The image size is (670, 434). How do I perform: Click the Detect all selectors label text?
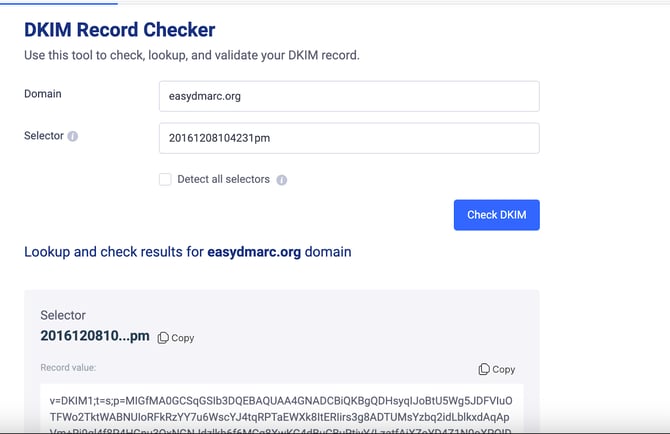tap(223, 179)
